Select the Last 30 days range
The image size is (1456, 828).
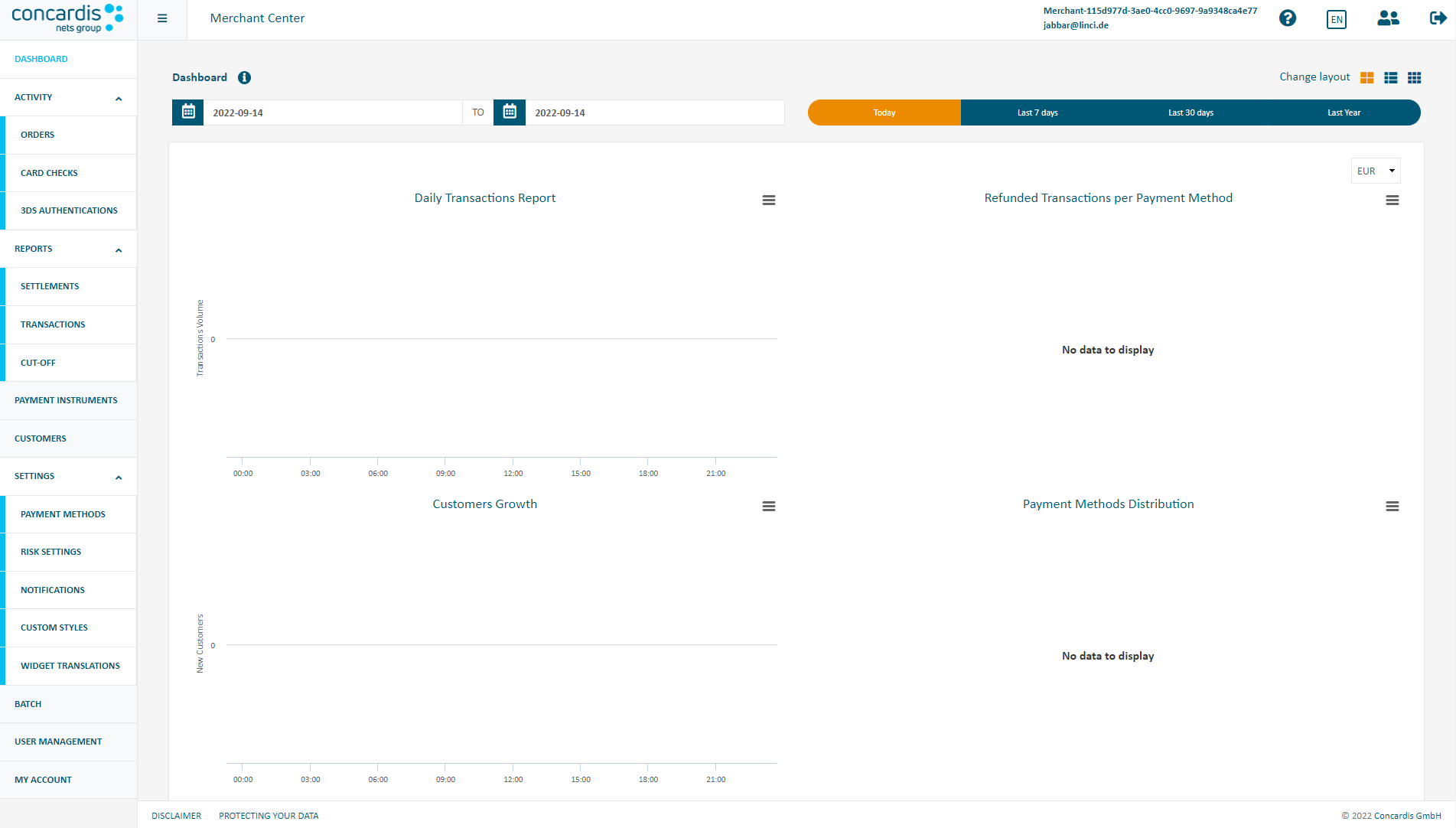(1191, 112)
